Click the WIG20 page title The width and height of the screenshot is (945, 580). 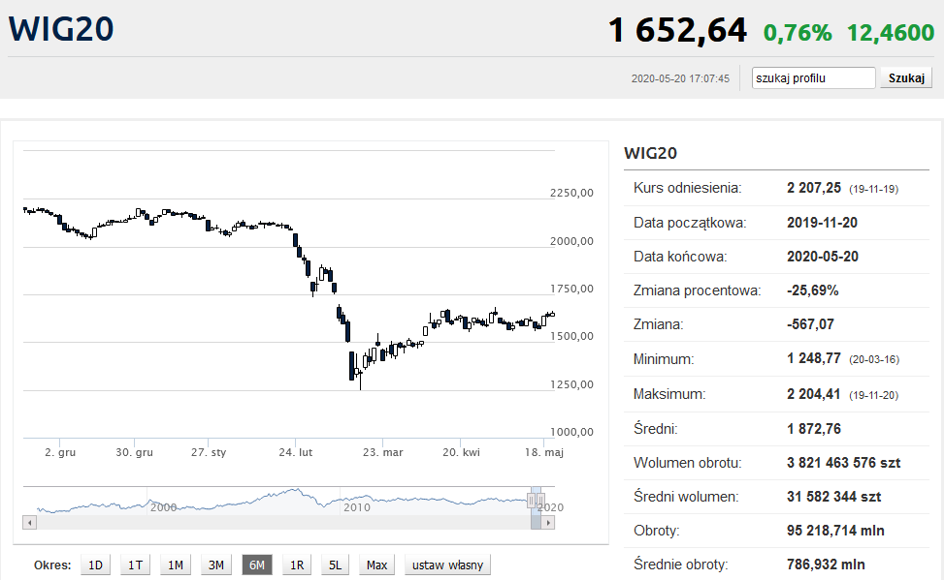pos(61,29)
